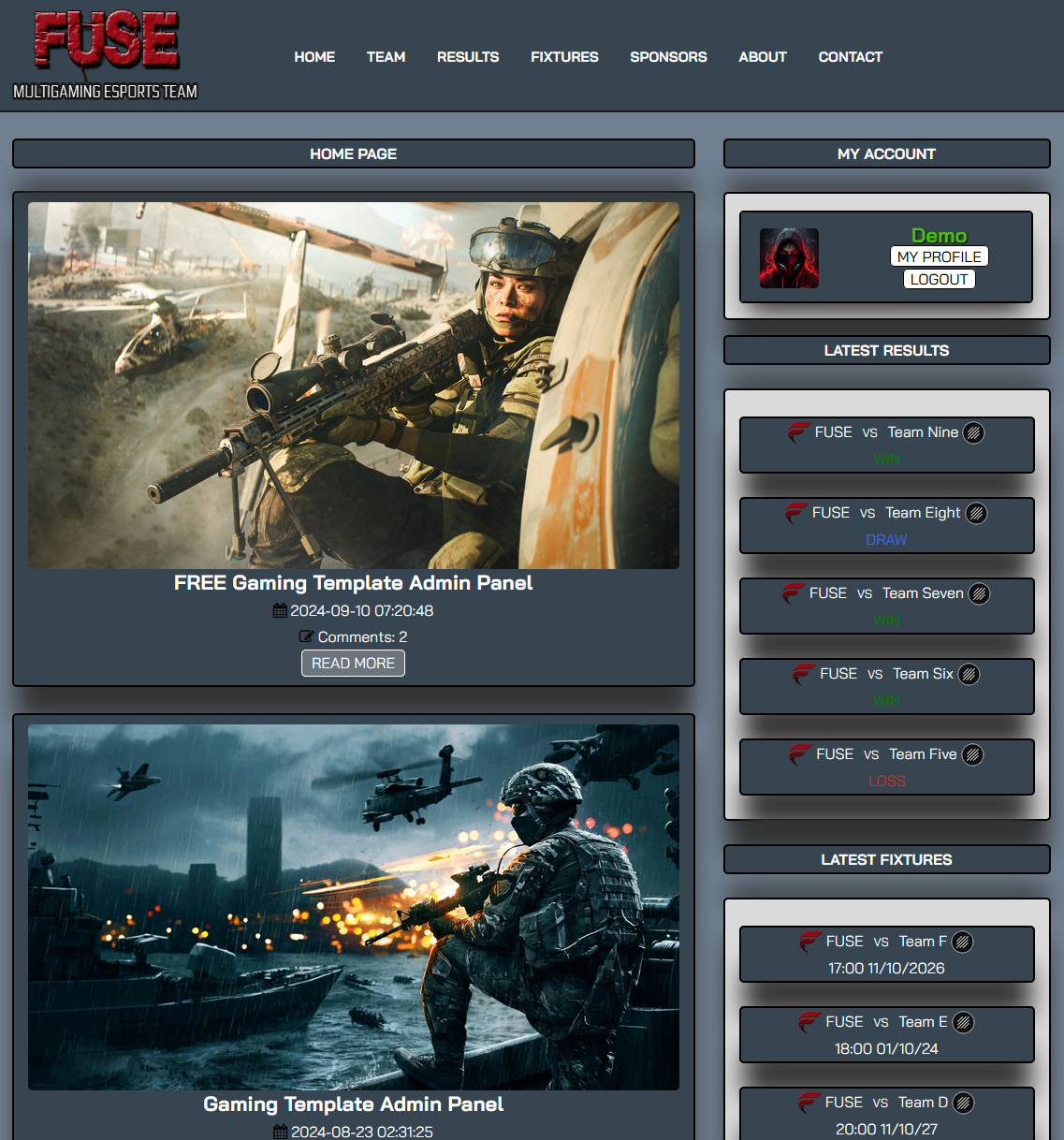Open the FUSE vs Team E fixture entry
This screenshot has height=1140, width=1064.
[x=886, y=1034]
